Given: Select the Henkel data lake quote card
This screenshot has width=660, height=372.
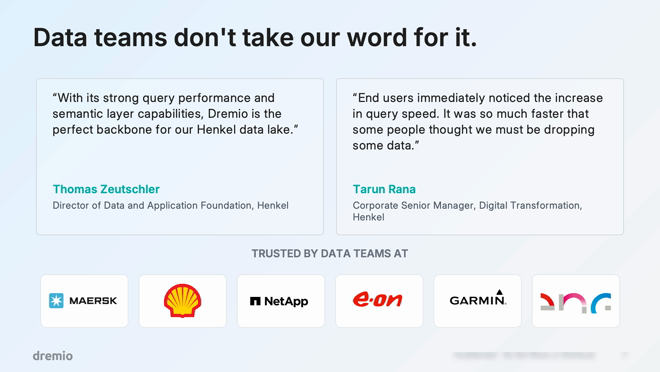Looking at the screenshot, I should (180, 157).
